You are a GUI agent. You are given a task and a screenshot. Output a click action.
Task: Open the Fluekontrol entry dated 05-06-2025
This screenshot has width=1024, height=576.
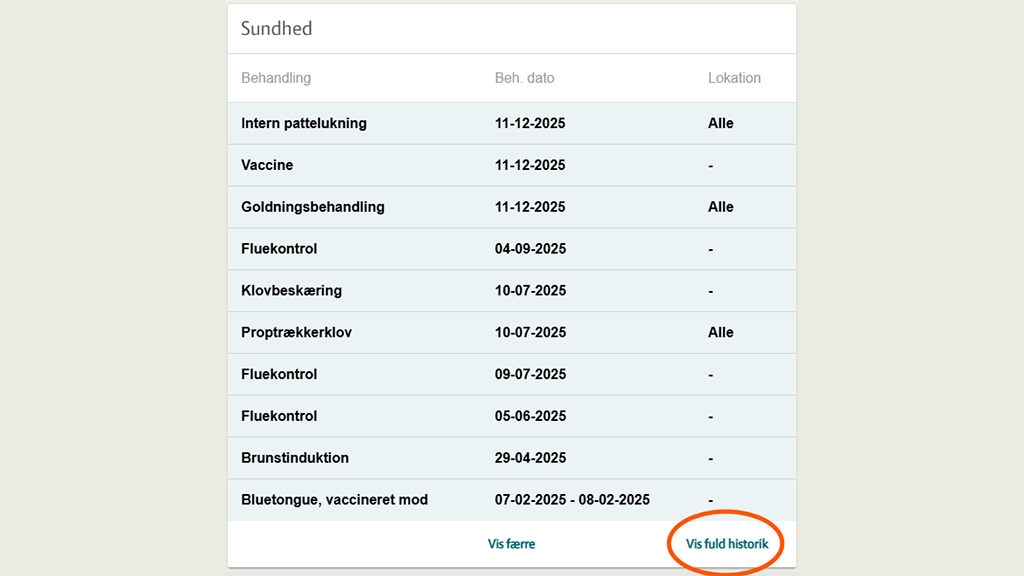(281, 416)
